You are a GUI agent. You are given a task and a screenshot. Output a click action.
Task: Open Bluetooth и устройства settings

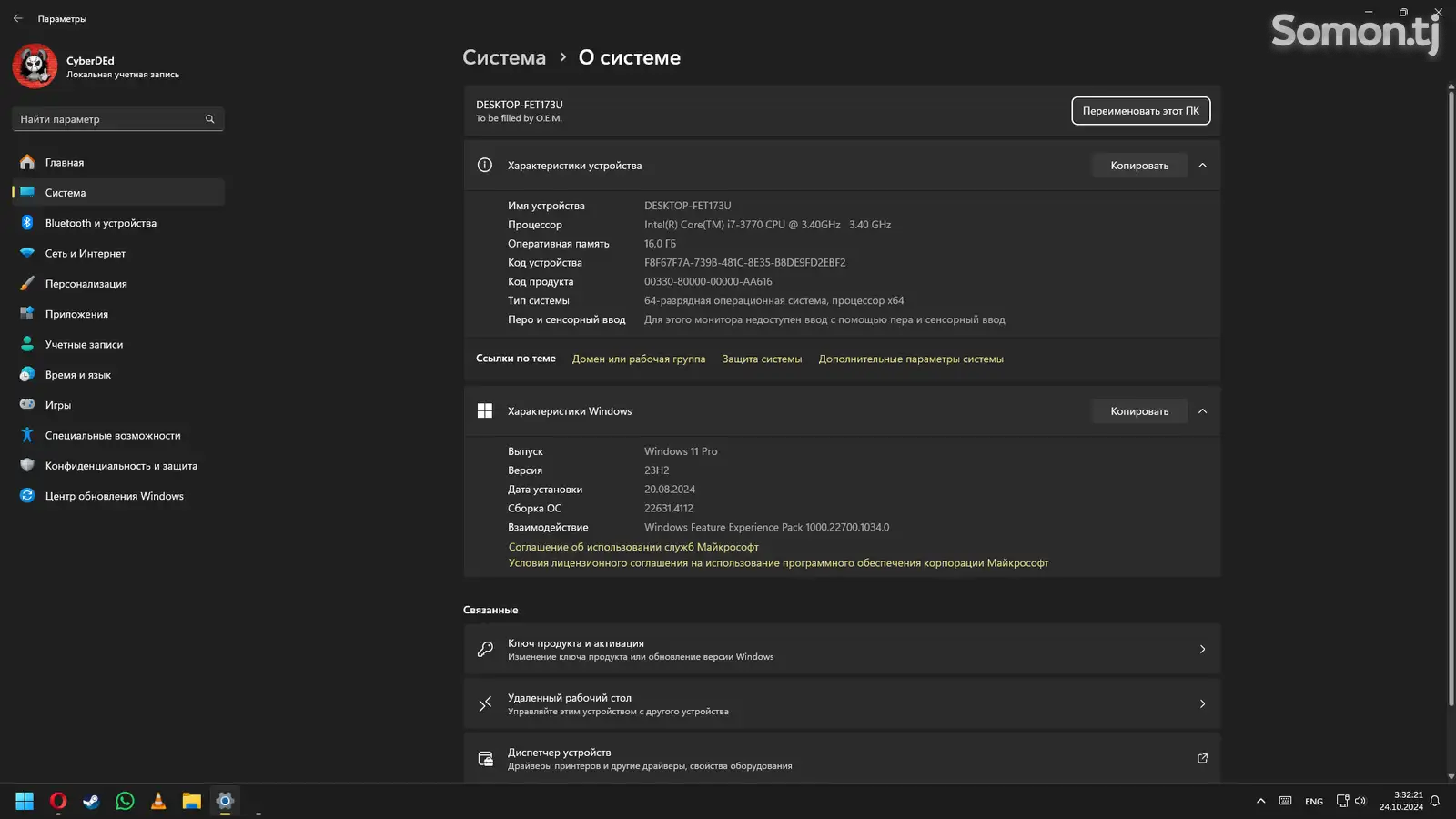[118, 223]
